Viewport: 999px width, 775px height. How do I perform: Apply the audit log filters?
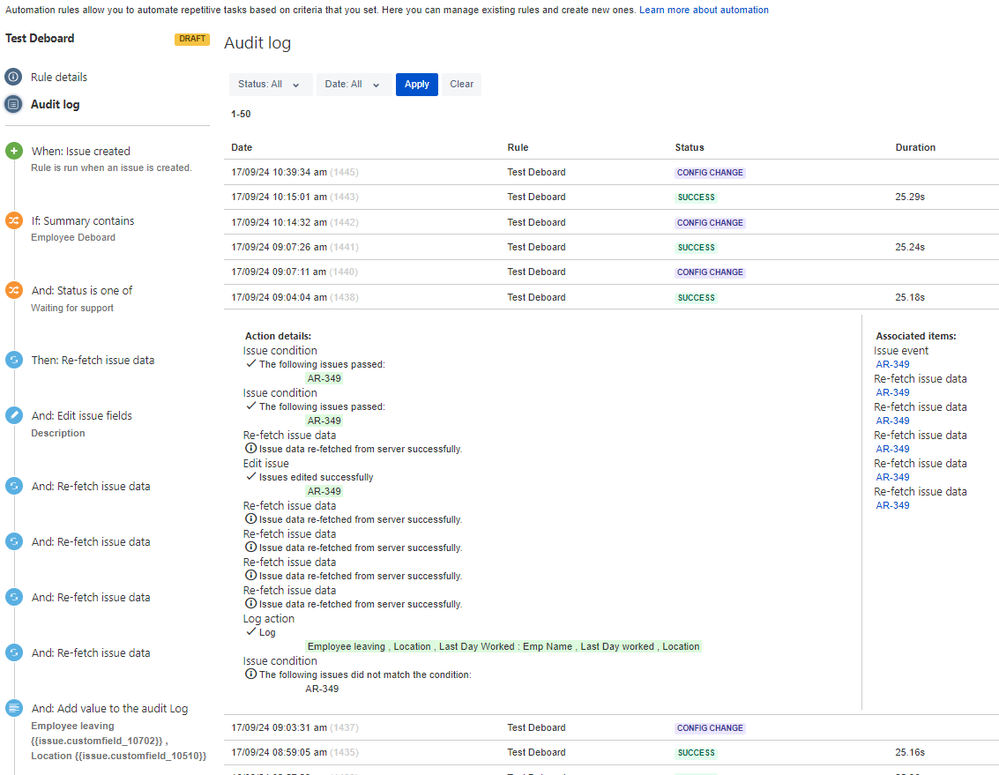tap(417, 84)
